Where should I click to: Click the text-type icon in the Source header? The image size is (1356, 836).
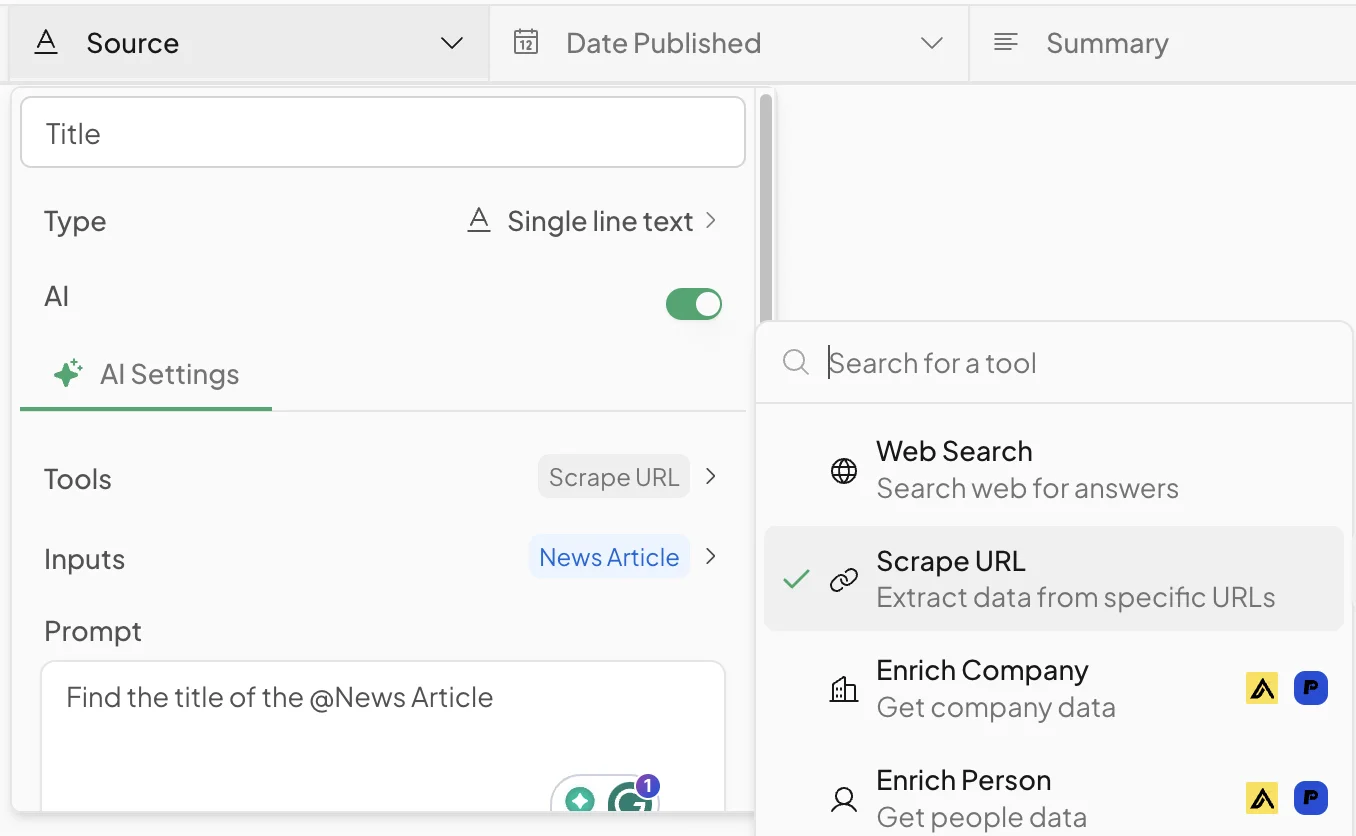pos(46,43)
